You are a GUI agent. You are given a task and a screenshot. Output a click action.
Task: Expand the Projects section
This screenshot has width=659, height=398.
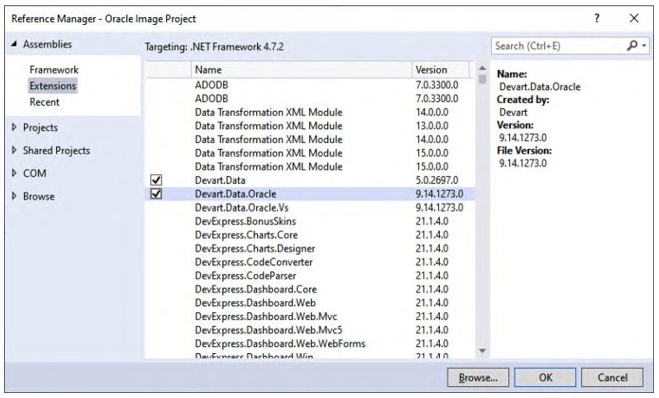point(14,127)
